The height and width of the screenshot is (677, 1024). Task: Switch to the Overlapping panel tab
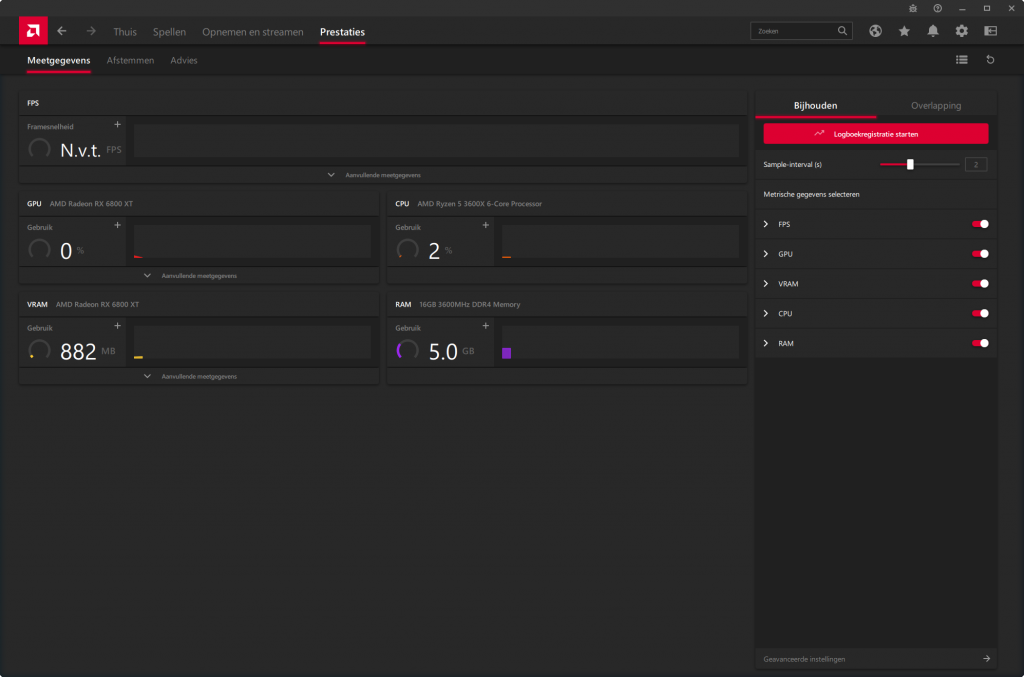pos(936,105)
